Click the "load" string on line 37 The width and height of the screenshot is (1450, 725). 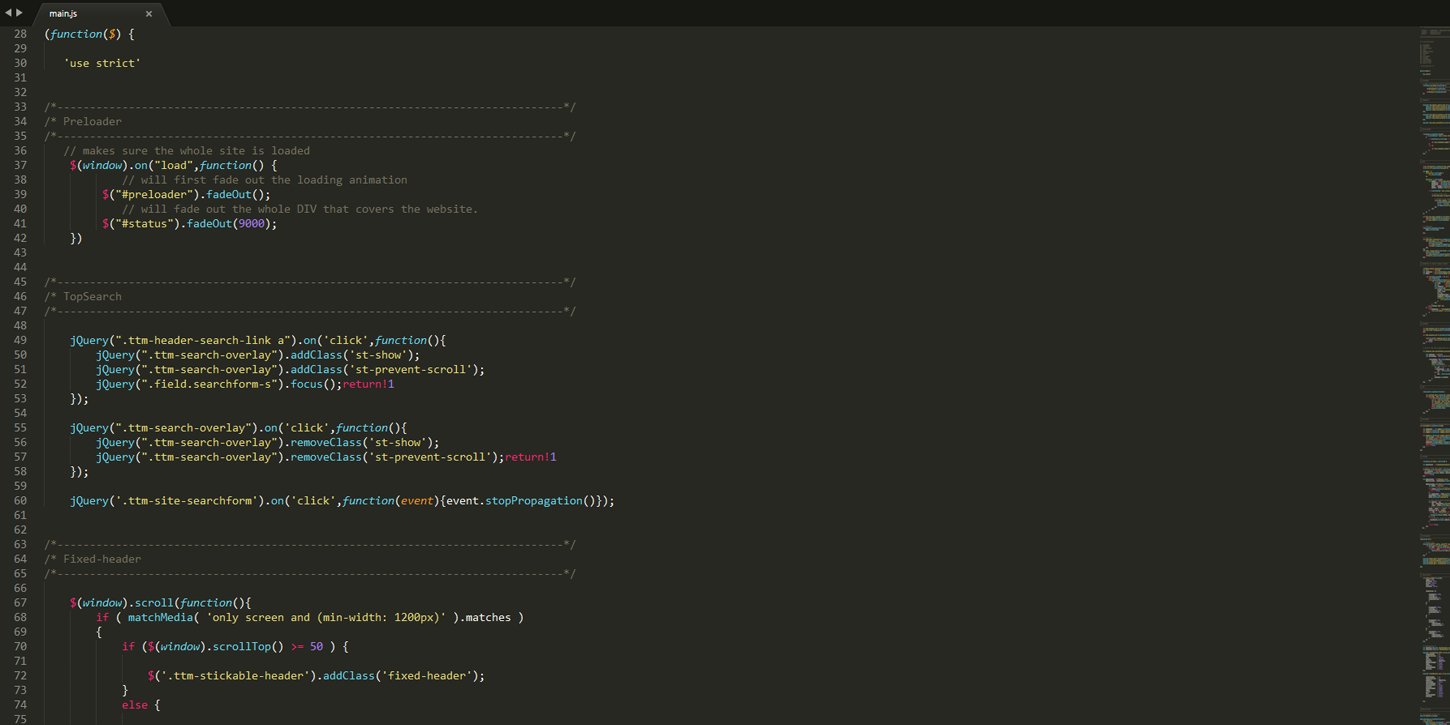pos(173,165)
